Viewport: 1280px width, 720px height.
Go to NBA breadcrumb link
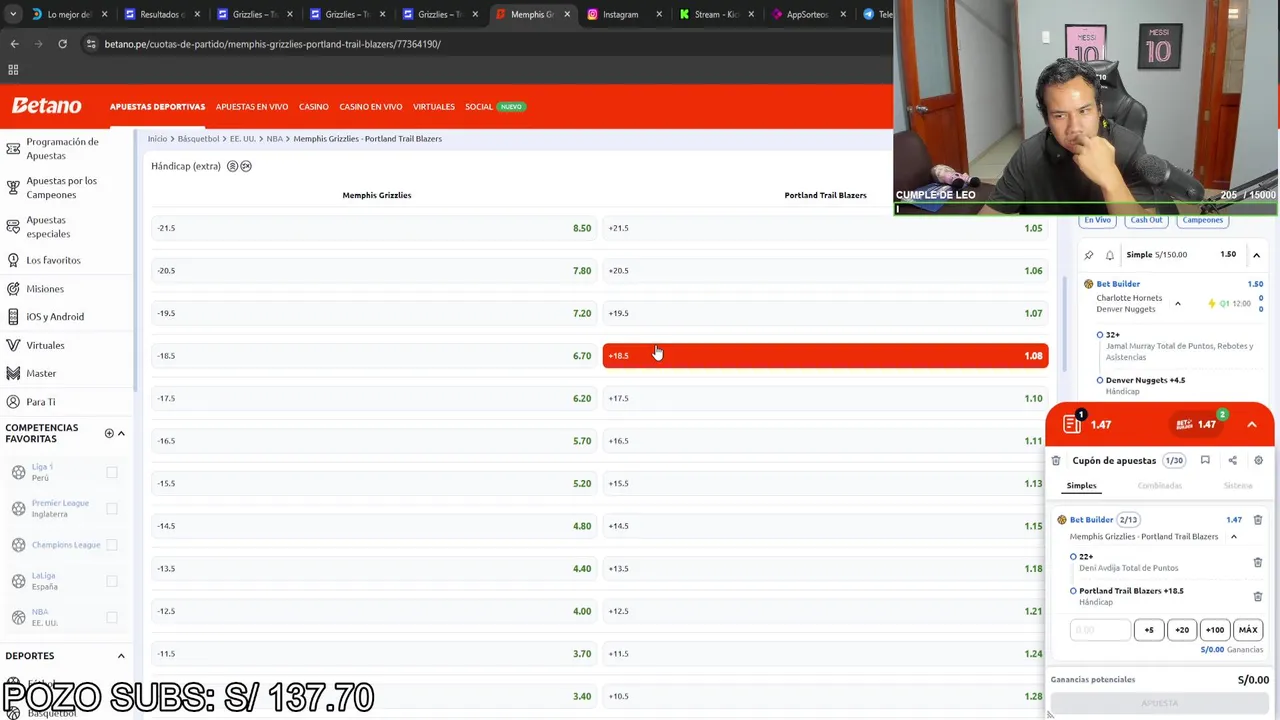coord(274,139)
